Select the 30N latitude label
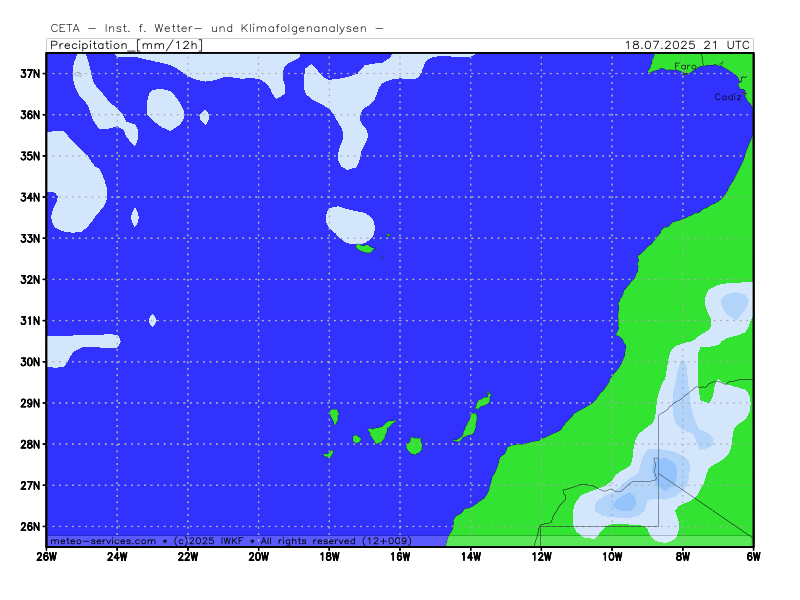 click(30, 362)
